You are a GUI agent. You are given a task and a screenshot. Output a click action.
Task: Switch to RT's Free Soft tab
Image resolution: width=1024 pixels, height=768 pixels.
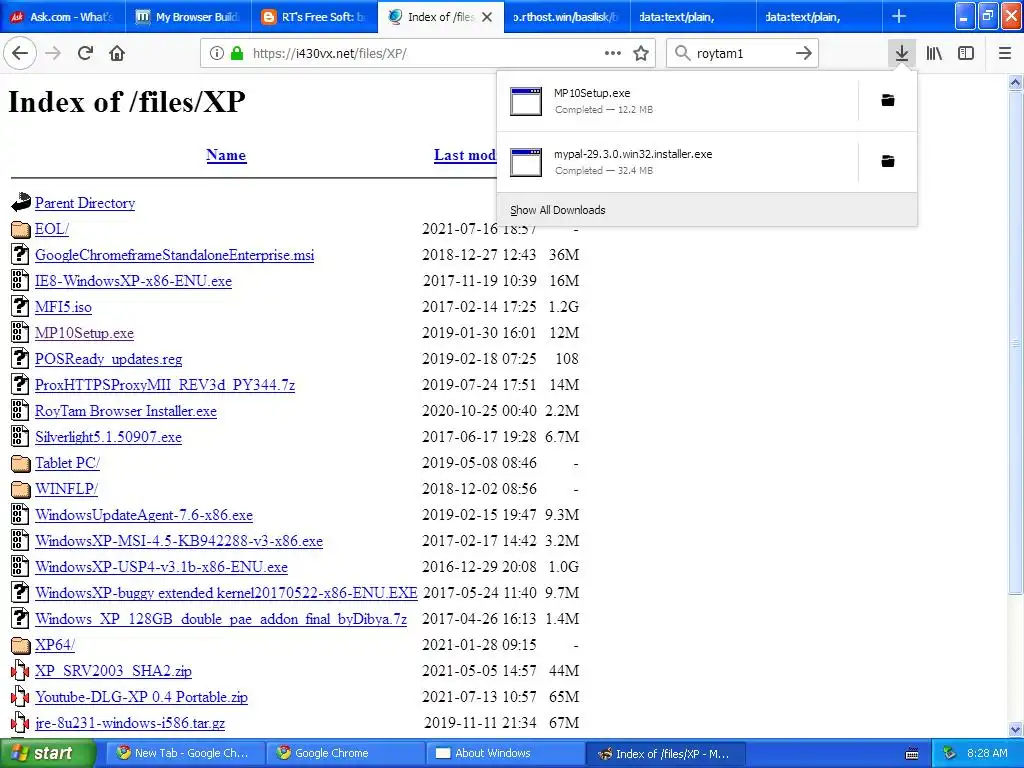pos(314,17)
